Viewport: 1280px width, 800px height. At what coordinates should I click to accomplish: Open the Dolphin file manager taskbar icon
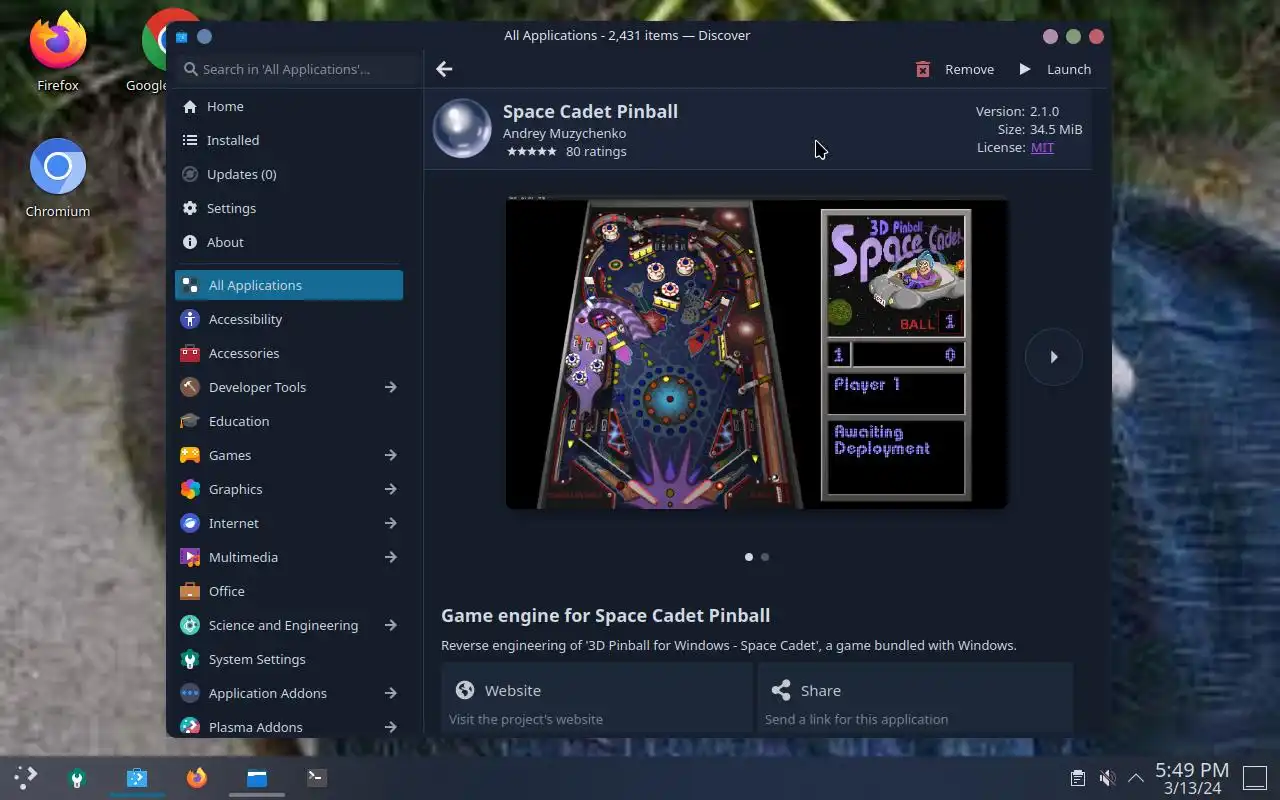click(257, 777)
